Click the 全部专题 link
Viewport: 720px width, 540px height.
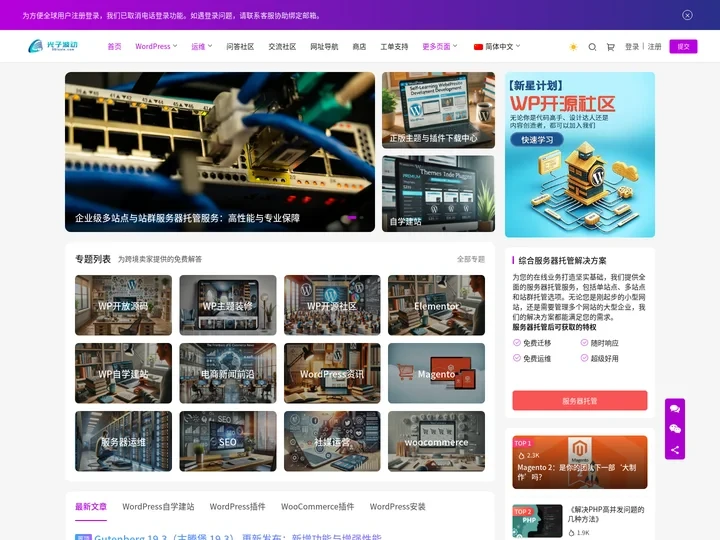tap(471, 259)
